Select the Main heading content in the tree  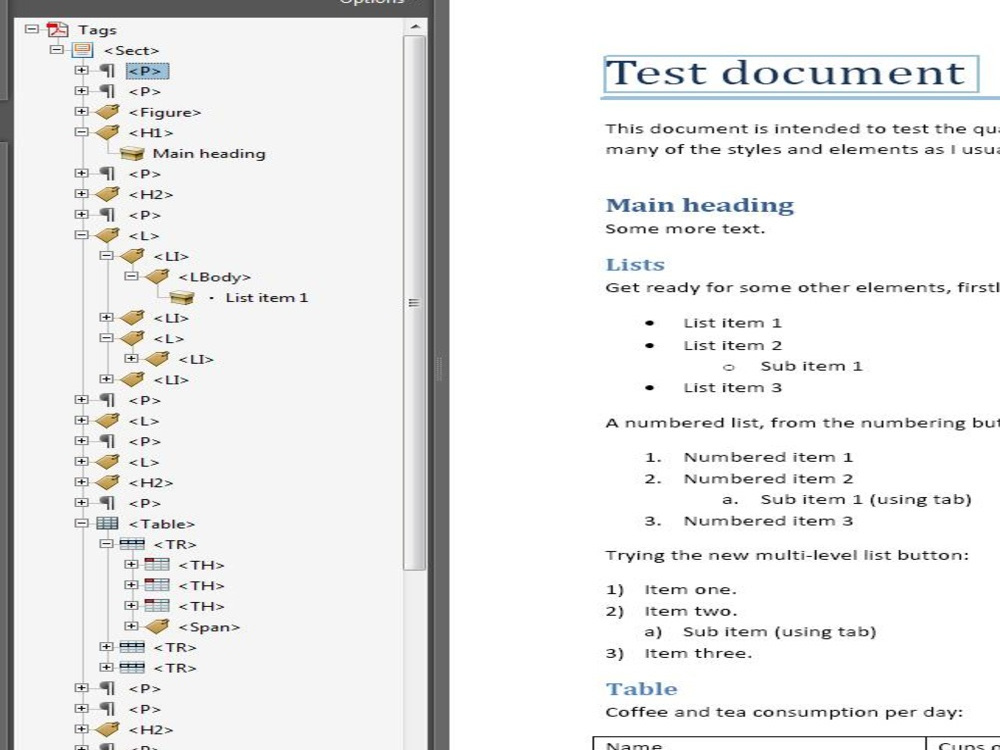209,154
